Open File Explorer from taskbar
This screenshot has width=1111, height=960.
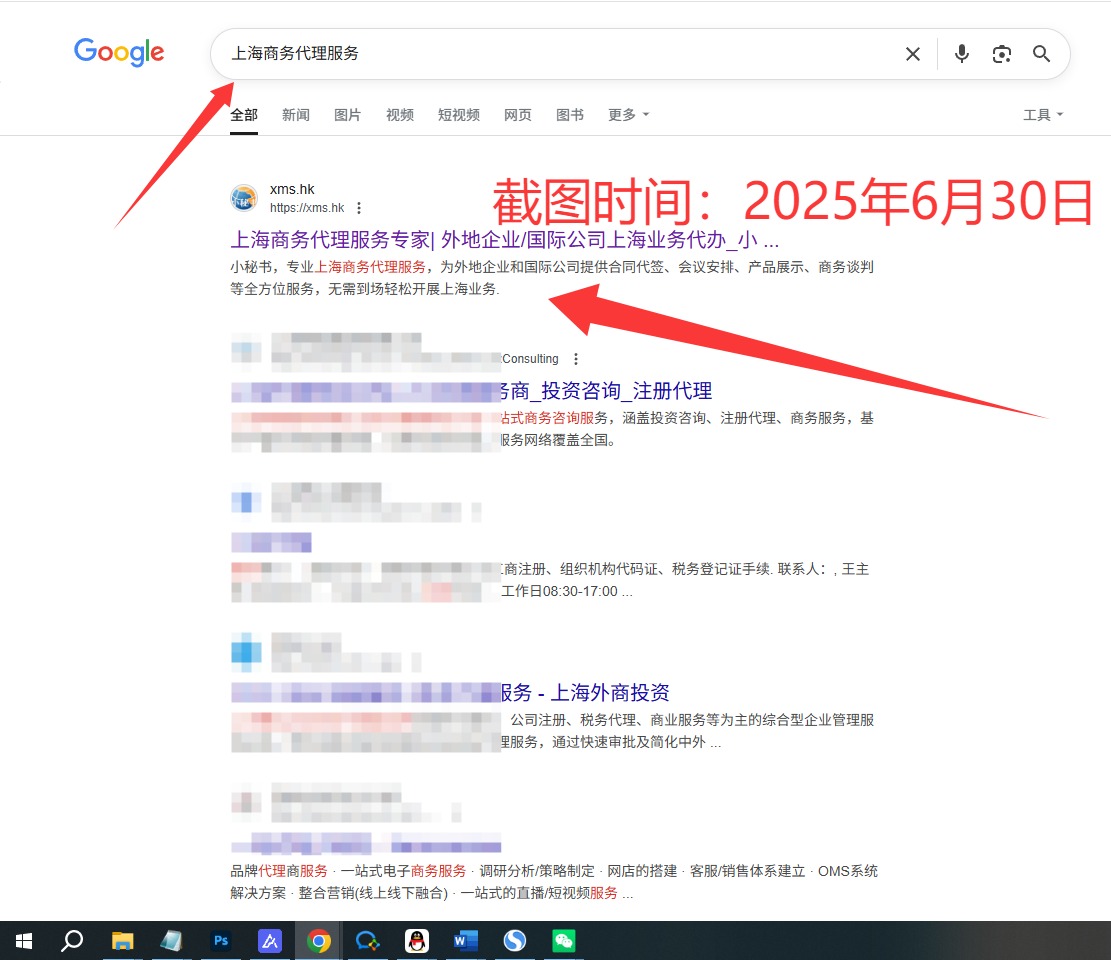pyautogui.click(x=123, y=941)
